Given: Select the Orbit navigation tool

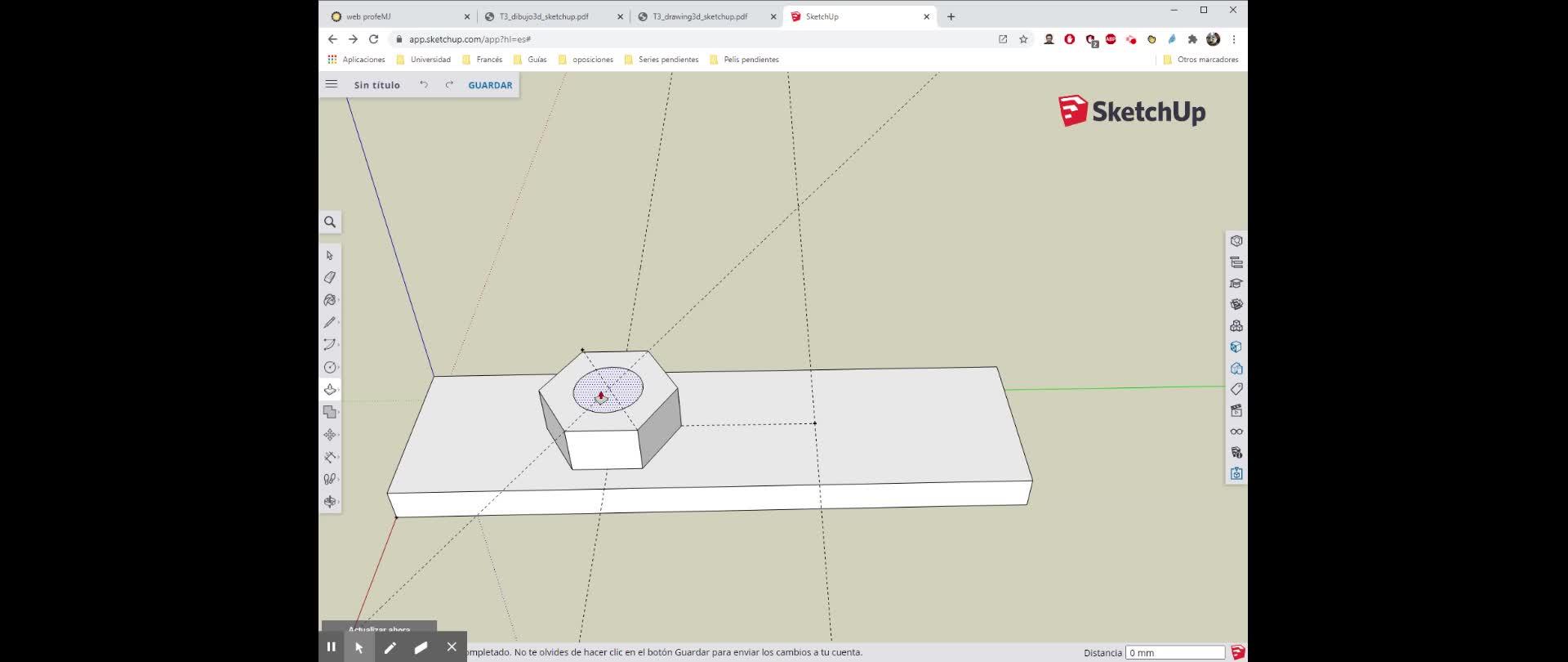Looking at the screenshot, I should point(330,502).
